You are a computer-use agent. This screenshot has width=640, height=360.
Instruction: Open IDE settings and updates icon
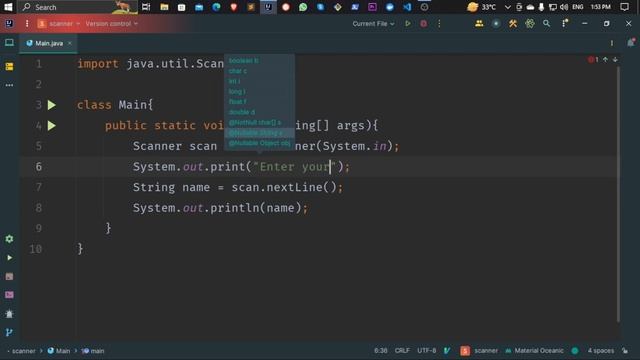(565, 24)
